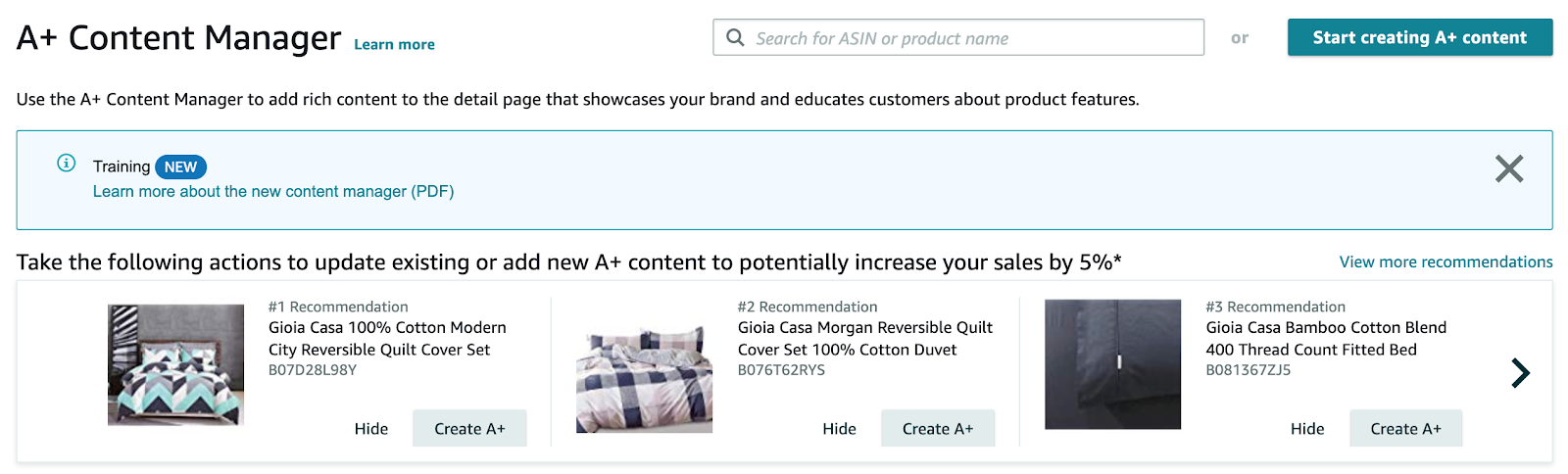Open the dark bamboo fitted sheet thumbnail
This screenshot has width=1568, height=474.
pos(1112,364)
